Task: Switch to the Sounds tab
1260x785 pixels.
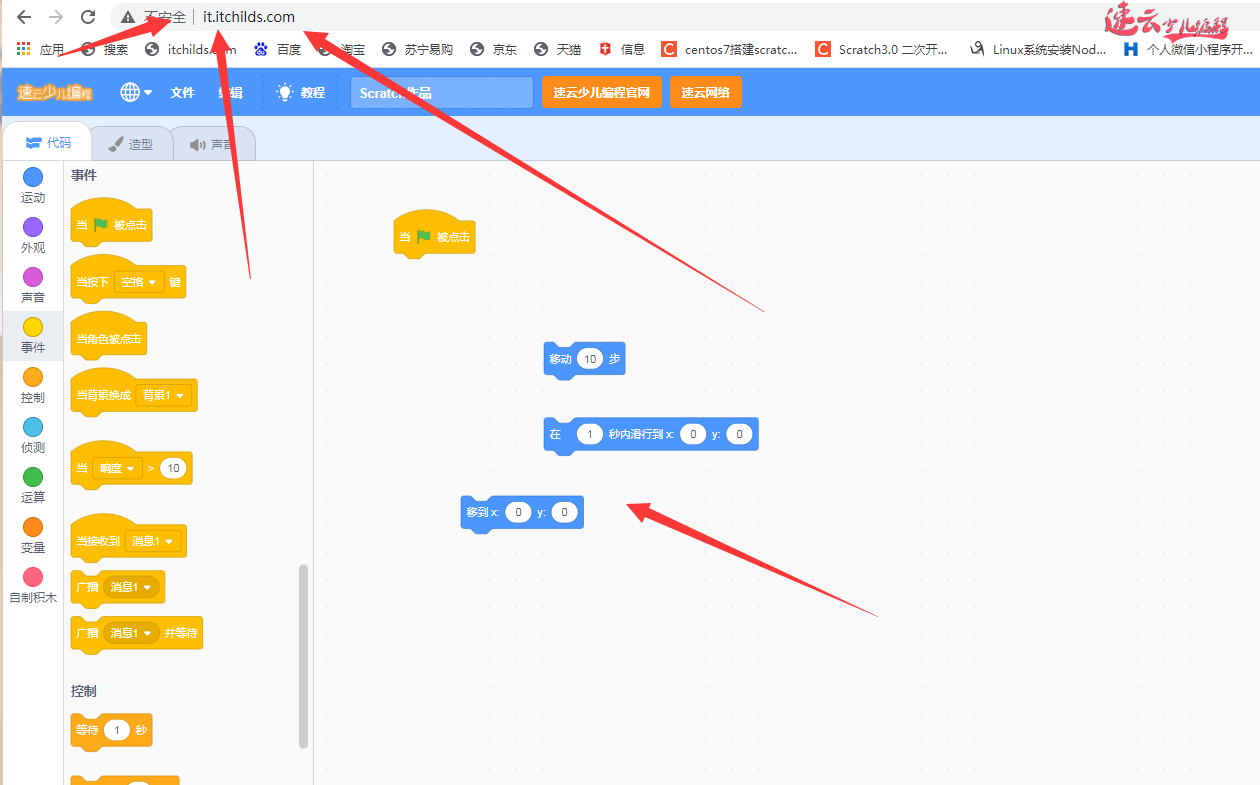Action: [212, 144]
